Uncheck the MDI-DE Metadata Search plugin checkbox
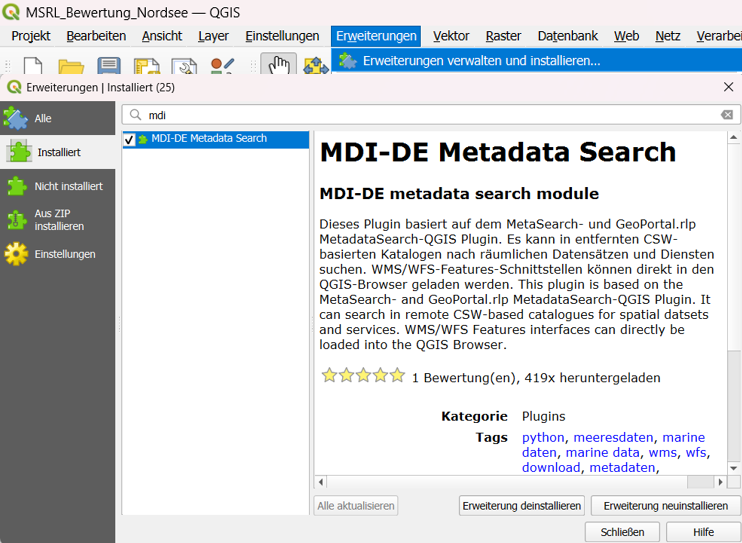 (129, 140)
